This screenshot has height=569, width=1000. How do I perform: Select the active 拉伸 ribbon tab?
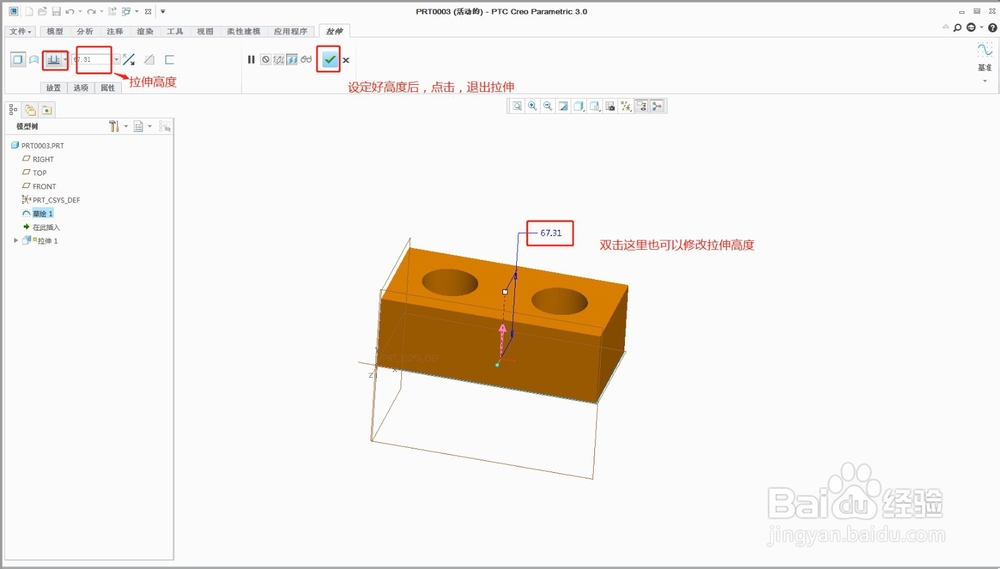pos(334,31)
